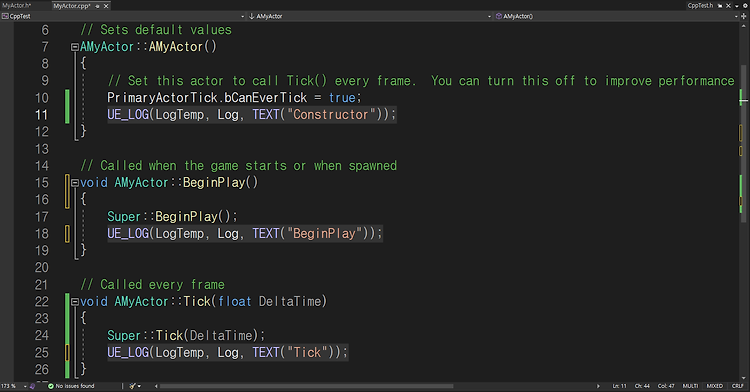The image size is (750, 392).
Task: Click line number 25 in the gutter
Action: [42, 353]
